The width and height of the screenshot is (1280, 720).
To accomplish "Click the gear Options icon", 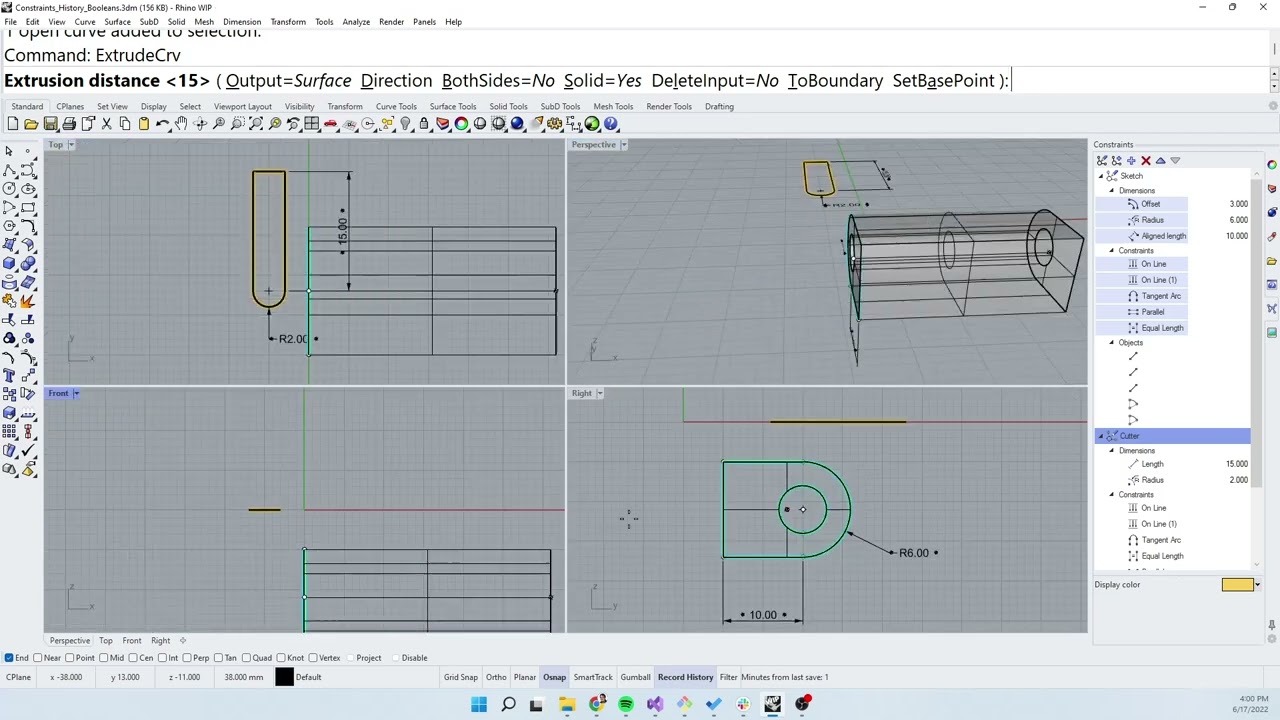I will [x=554, y=124].
